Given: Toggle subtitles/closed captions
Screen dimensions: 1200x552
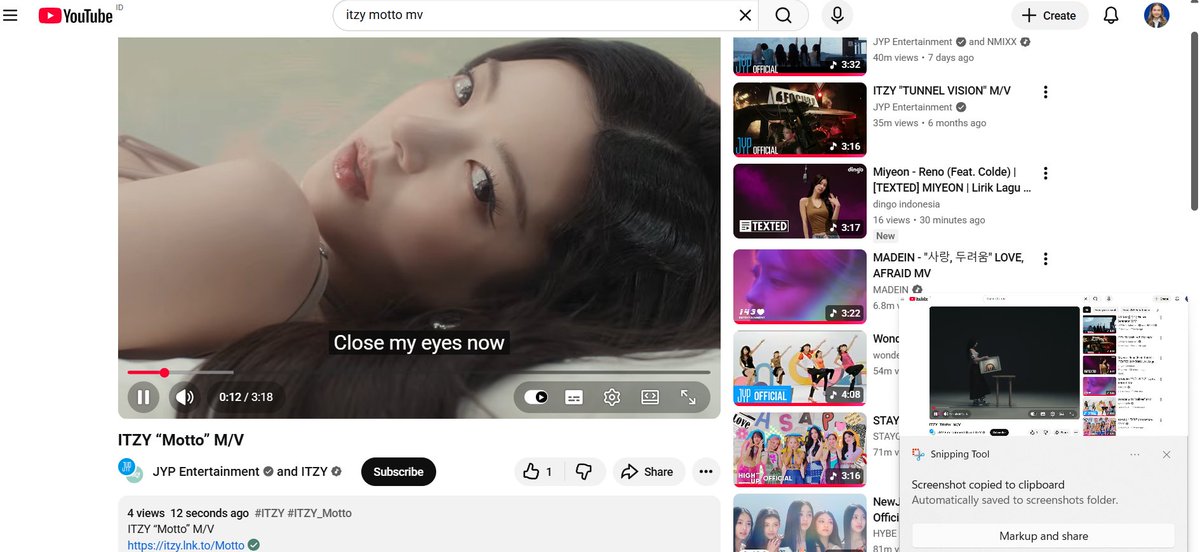Looking at the screenshot, I should tap(574, 397).
